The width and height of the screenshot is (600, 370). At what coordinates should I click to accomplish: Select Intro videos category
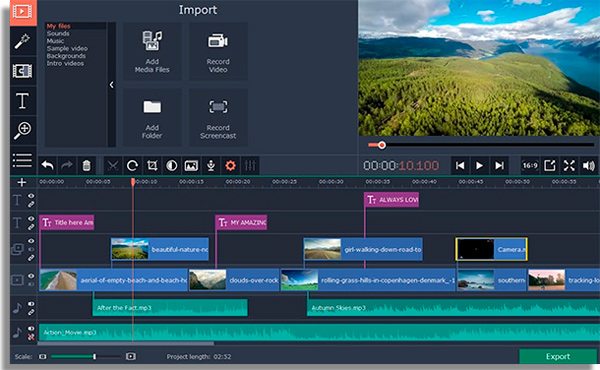65,64
